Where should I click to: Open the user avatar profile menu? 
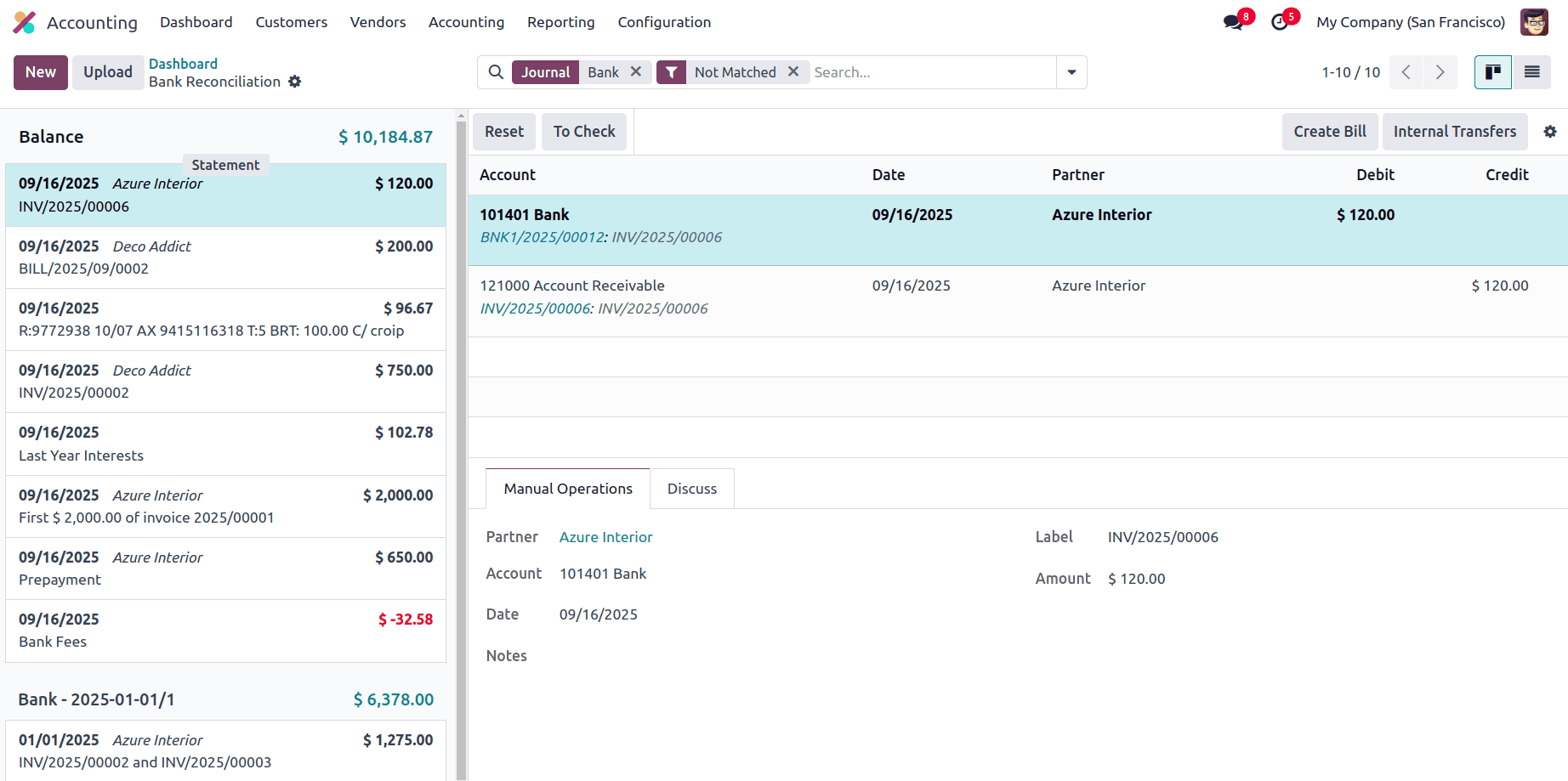[x=1534, y=21]
